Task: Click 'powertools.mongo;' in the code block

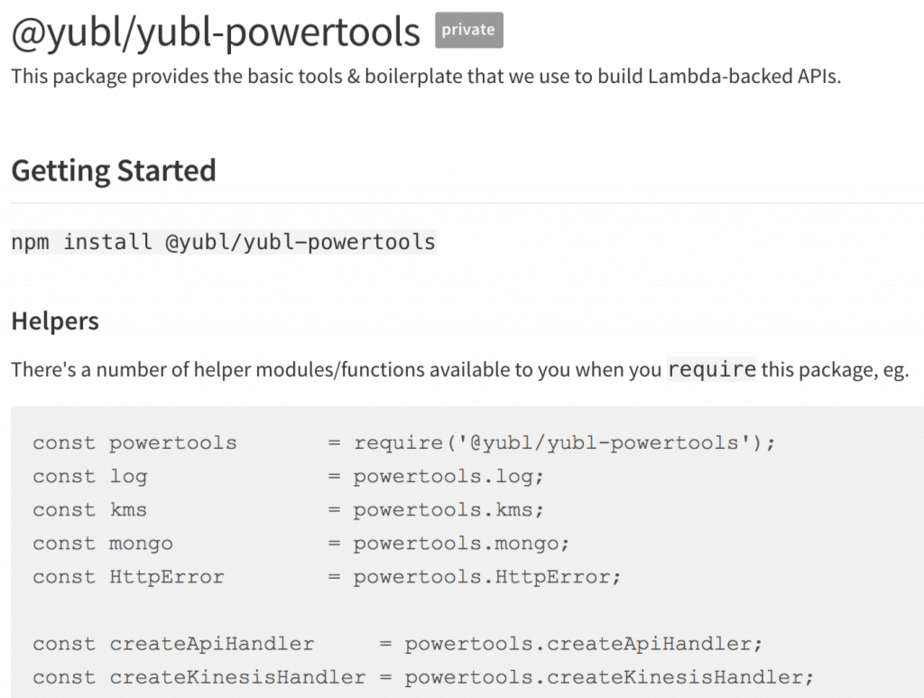Action: click(462, 544)
